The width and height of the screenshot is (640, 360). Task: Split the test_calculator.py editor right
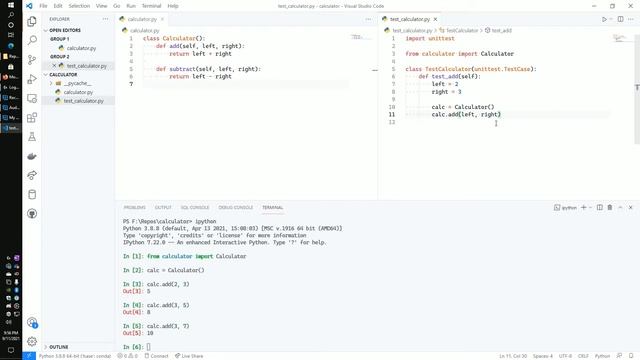click(620, 19)
